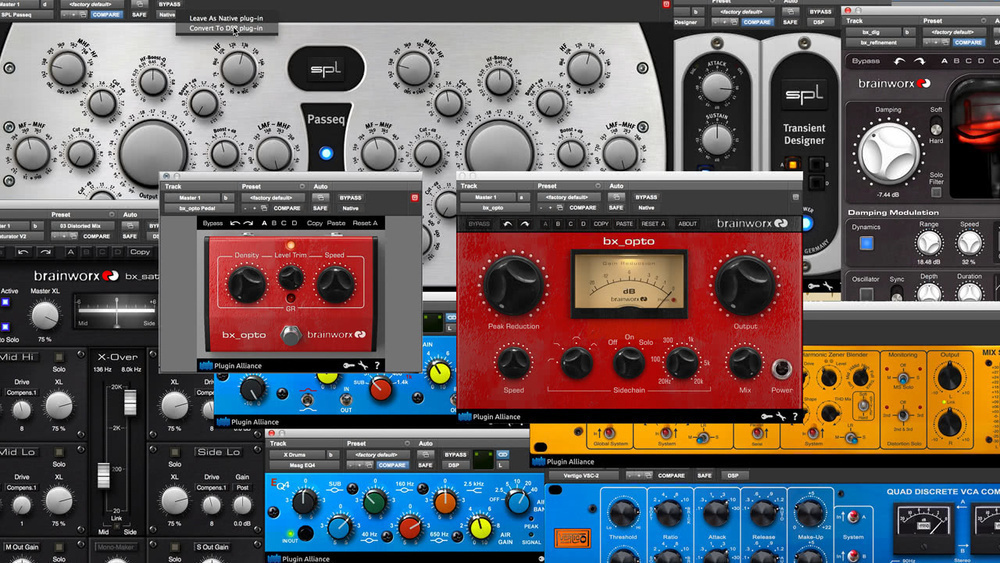1000x563 pixels.
Task: Open wrench settings icon in bx_opto Pedal footer
Action: click(363, 365)
